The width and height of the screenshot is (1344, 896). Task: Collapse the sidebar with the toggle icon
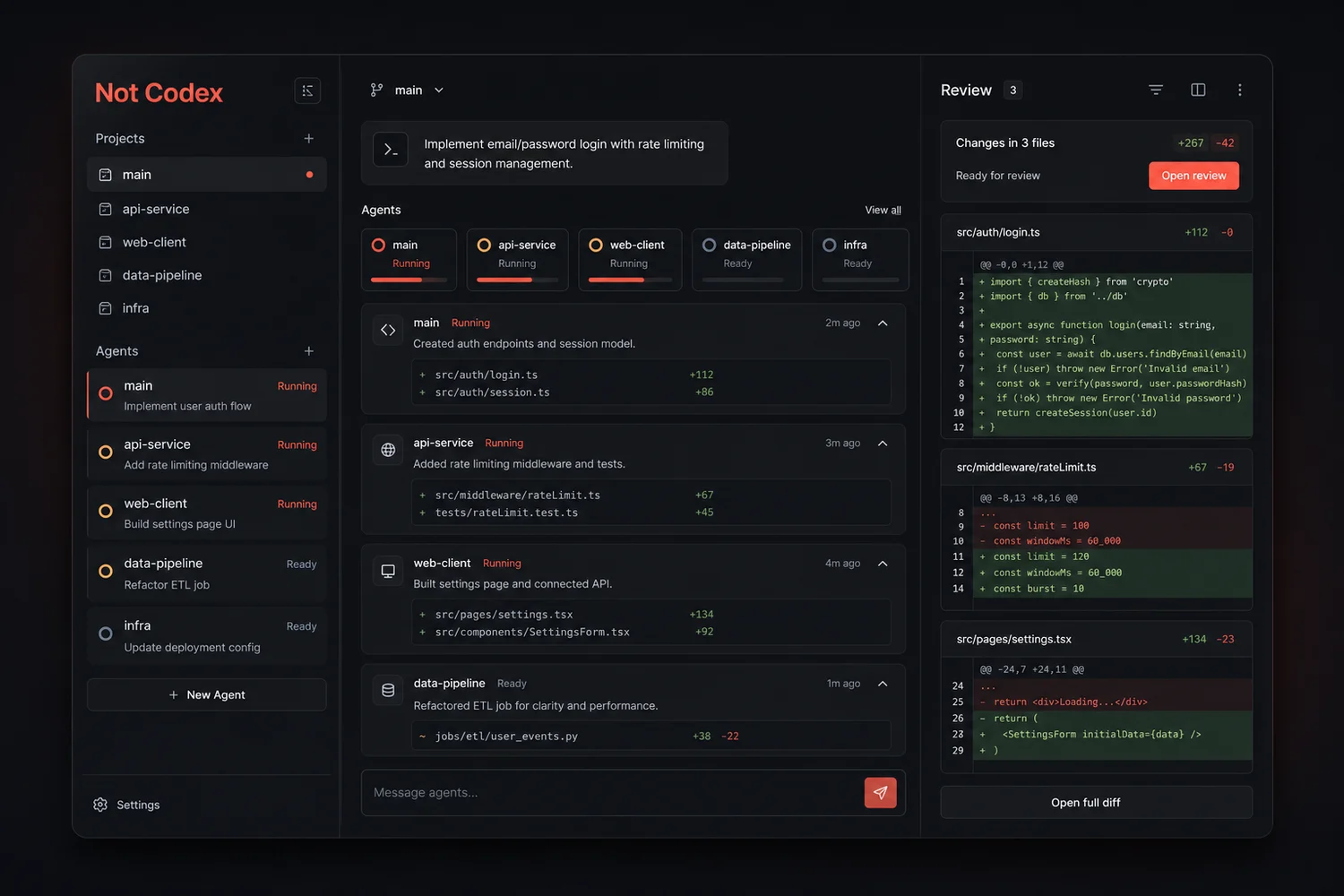click(307, 90)
